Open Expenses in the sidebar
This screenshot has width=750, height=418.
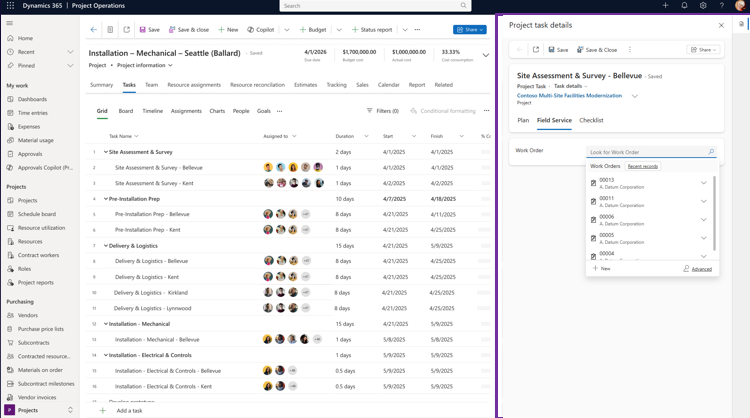[x=29, y=127]
